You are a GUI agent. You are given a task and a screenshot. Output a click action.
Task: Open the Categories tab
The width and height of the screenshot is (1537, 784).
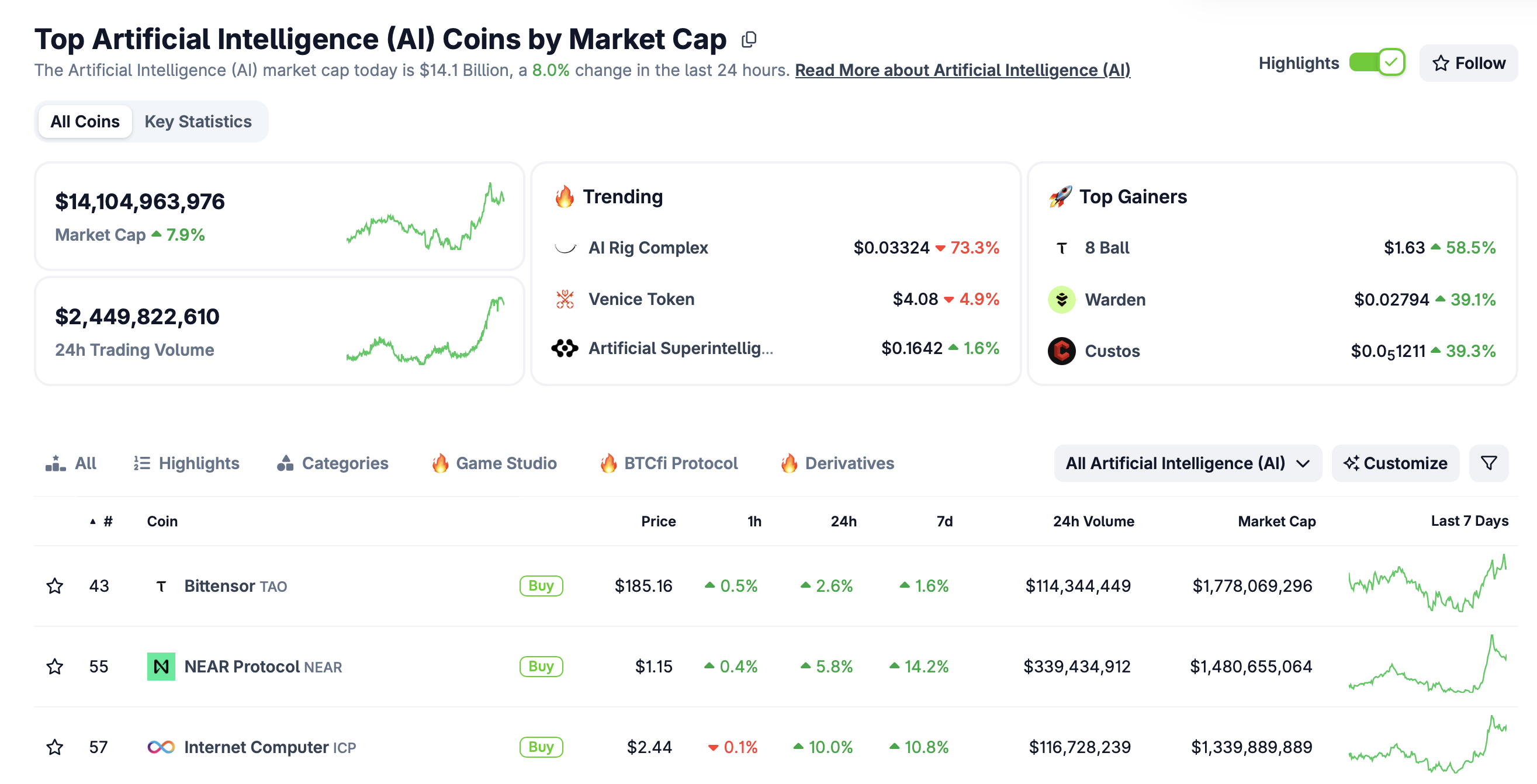point(333,463)
